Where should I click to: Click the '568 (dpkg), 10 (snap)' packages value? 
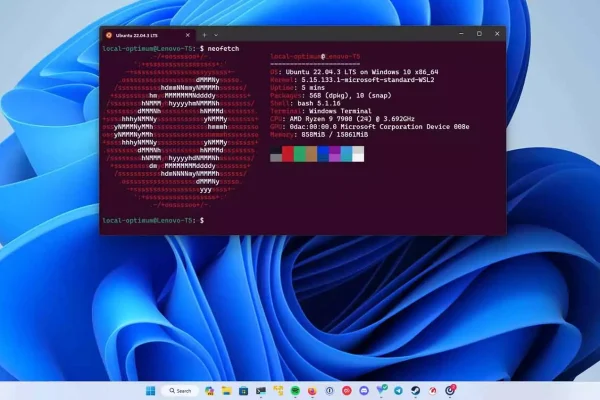[350, 96]
